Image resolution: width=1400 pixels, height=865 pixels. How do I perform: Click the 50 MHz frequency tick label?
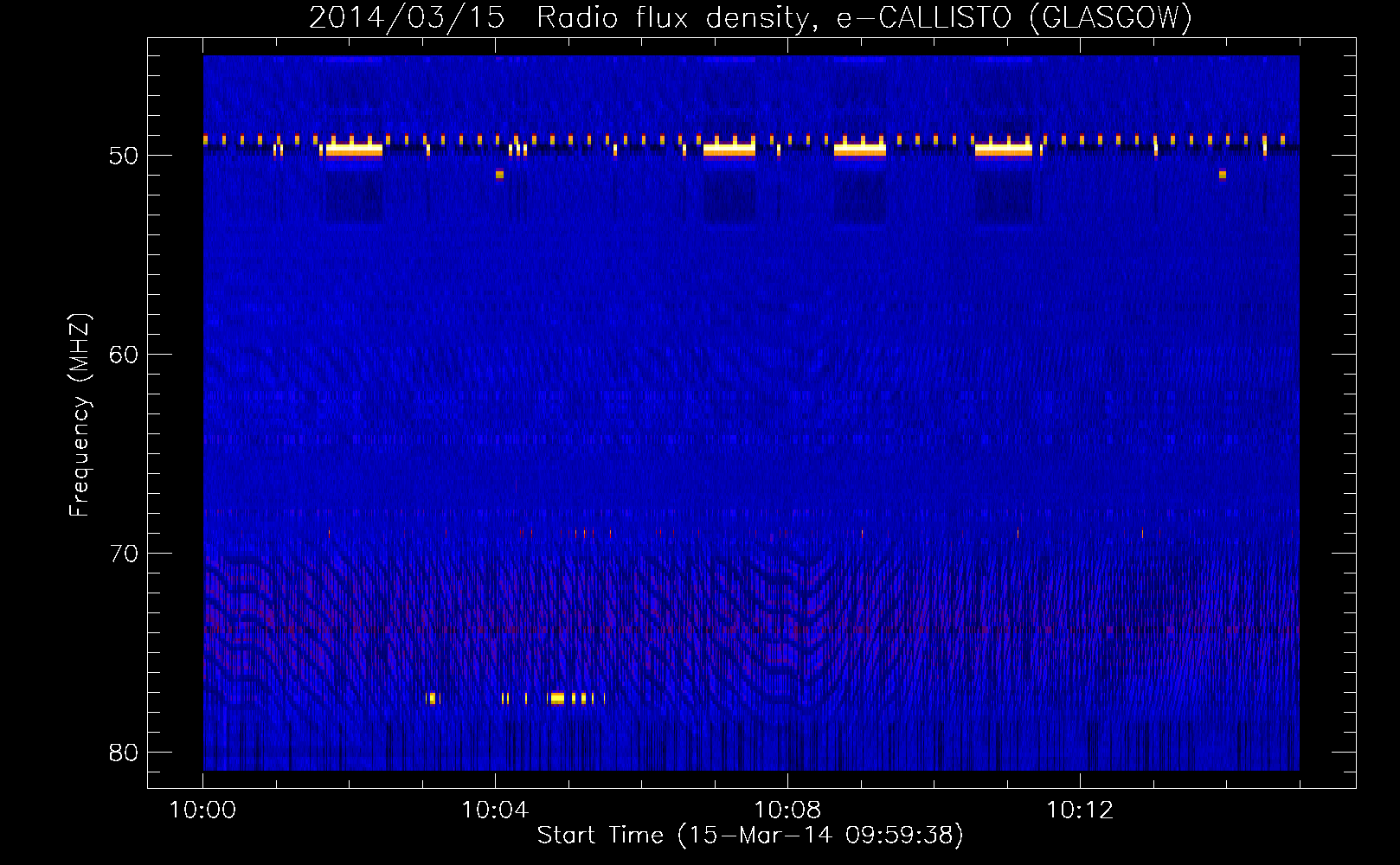click(124, 156)
